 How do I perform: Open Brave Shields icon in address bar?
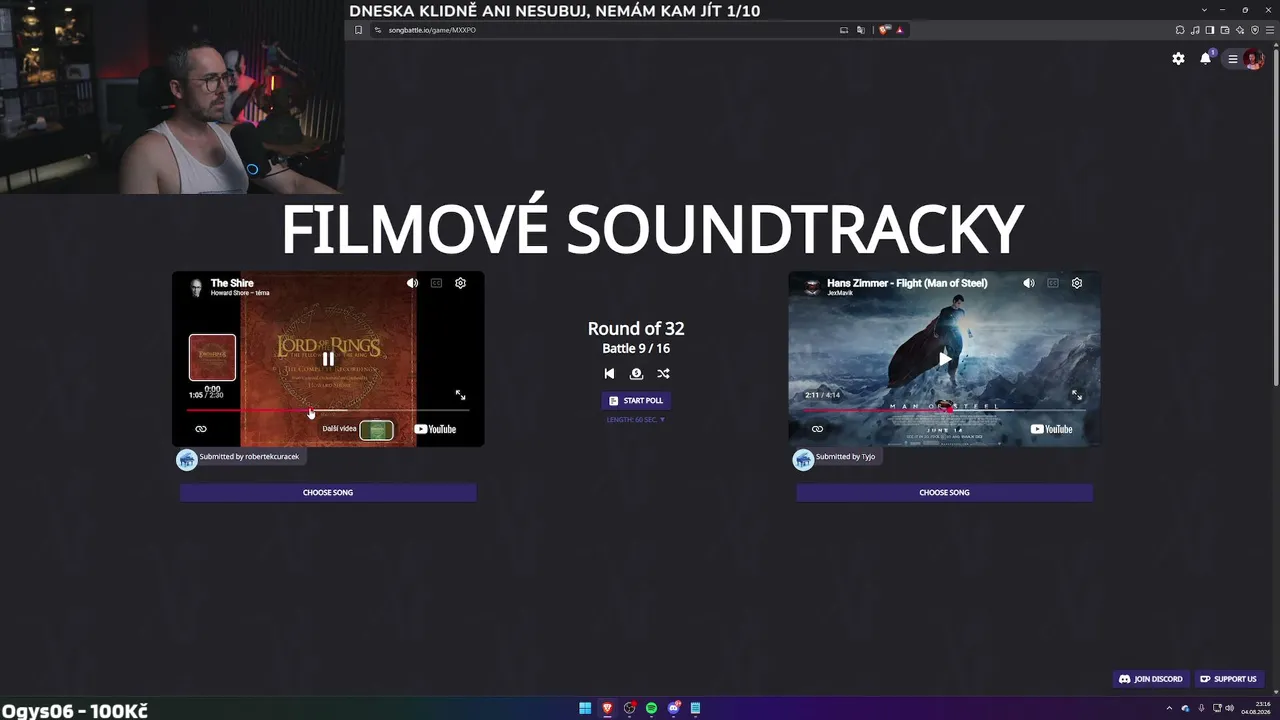(884, 30)
